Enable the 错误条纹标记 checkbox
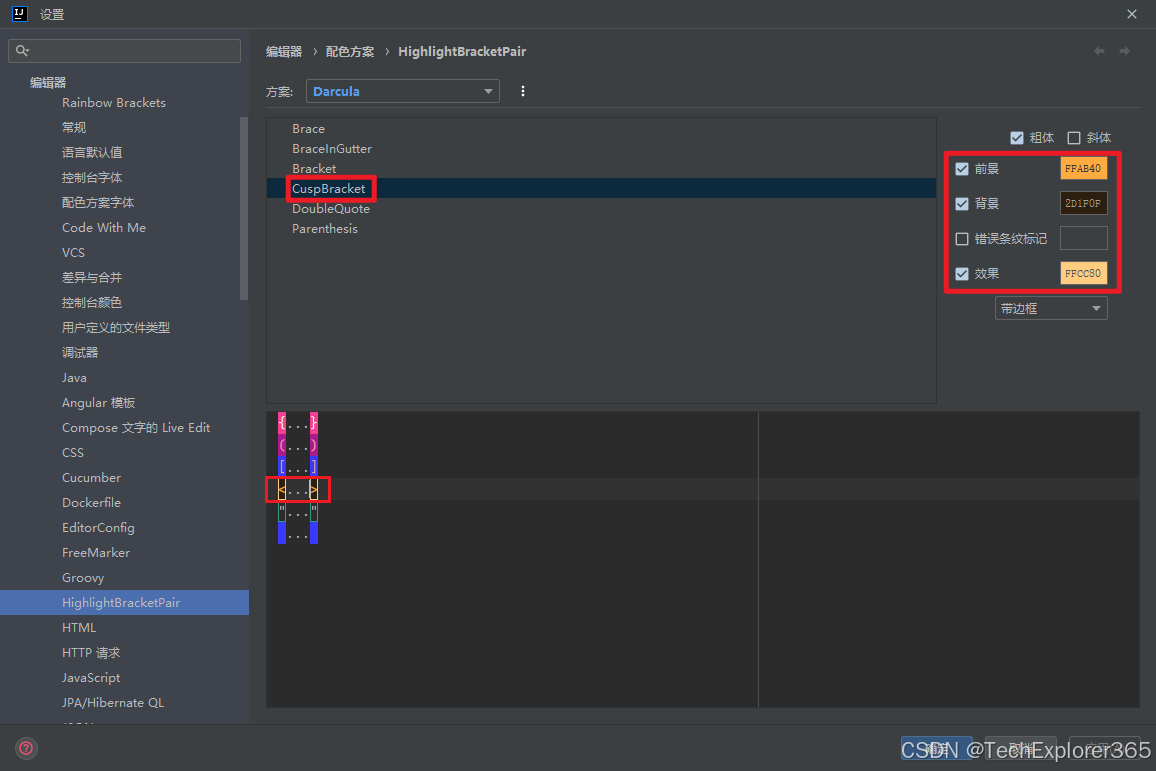Image resolution: width=1156 pixels, height=771 pixels. coord(962,239)
